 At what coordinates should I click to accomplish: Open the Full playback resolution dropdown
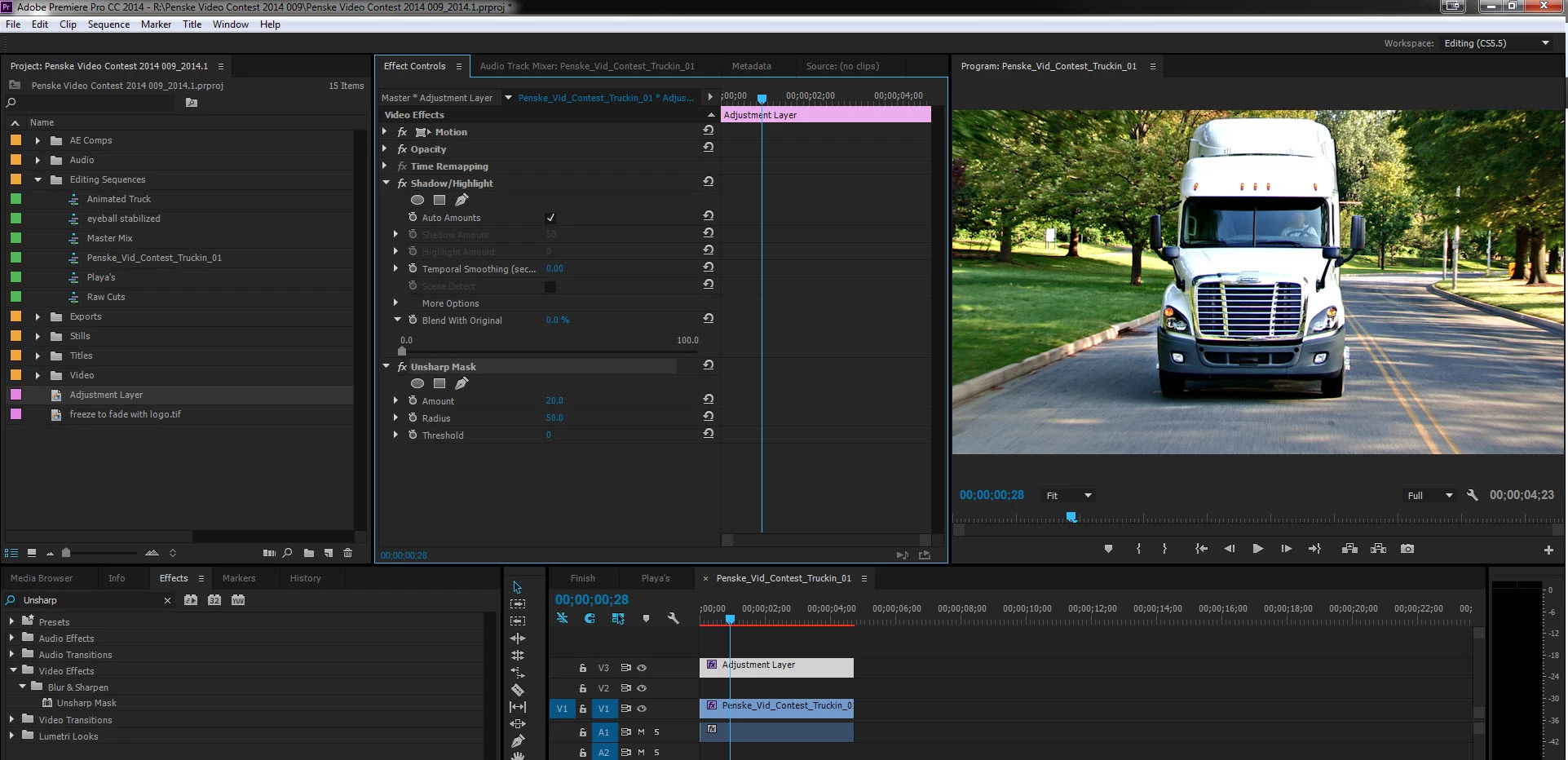pos(1430,496)
